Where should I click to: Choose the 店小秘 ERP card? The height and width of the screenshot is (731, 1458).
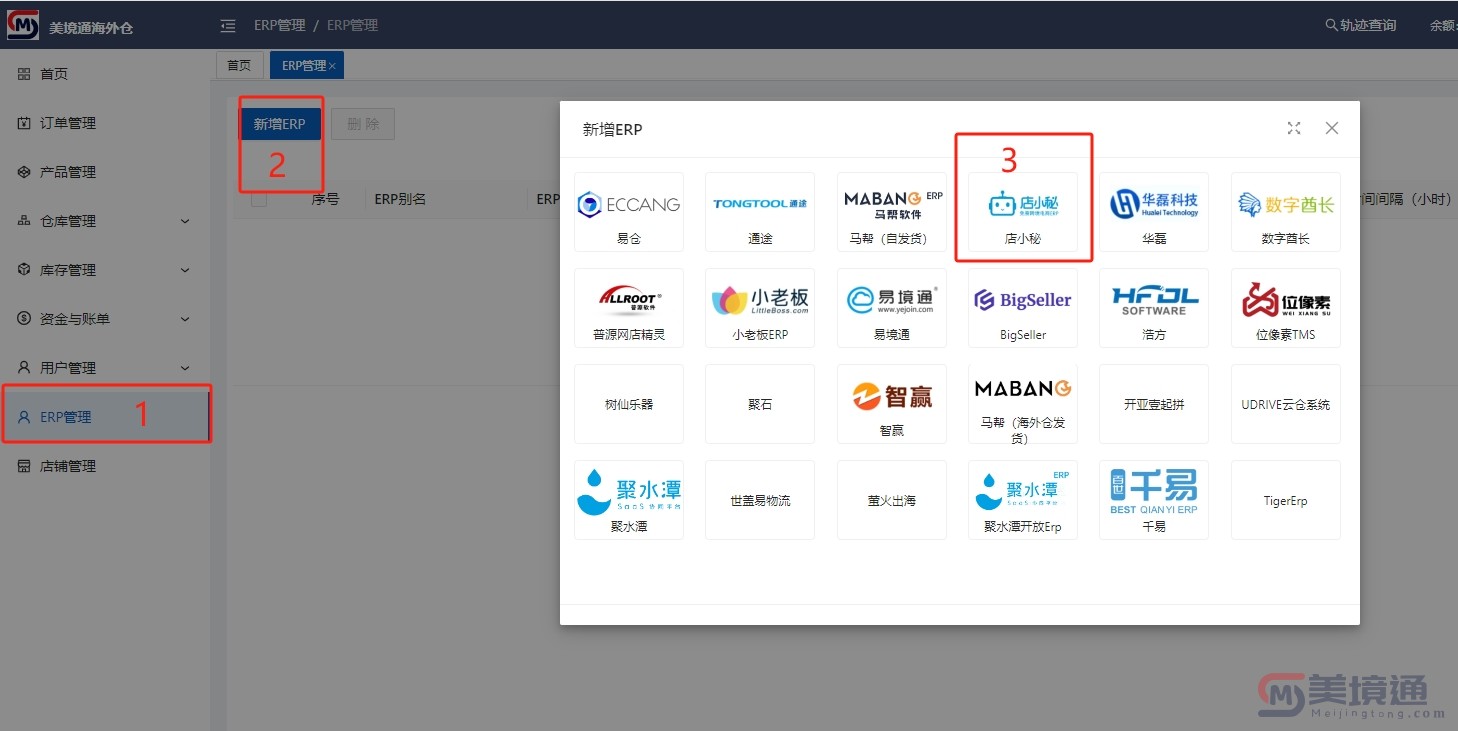point(1023,212)
